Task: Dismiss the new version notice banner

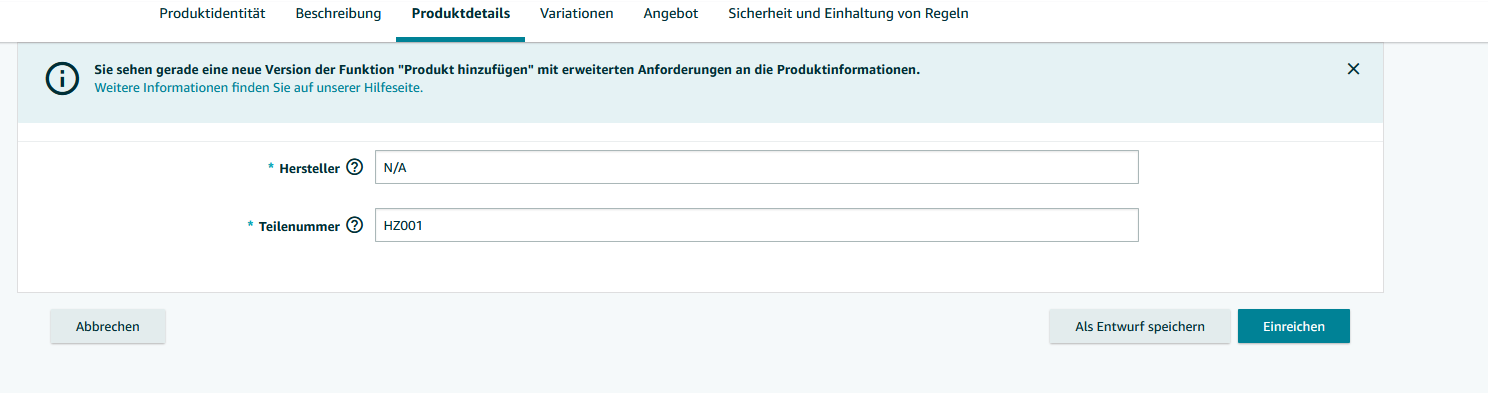Action: point(1353,69)
